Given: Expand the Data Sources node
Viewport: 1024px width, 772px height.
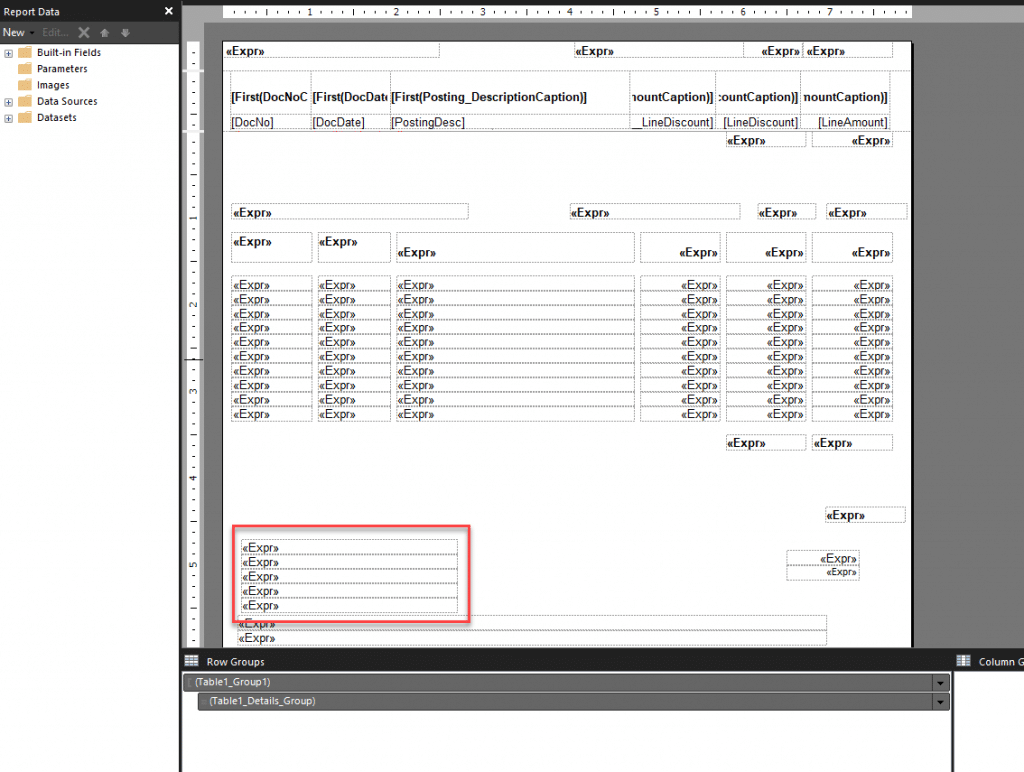Looking at the screenshot, I should click(x=8, y=102).
